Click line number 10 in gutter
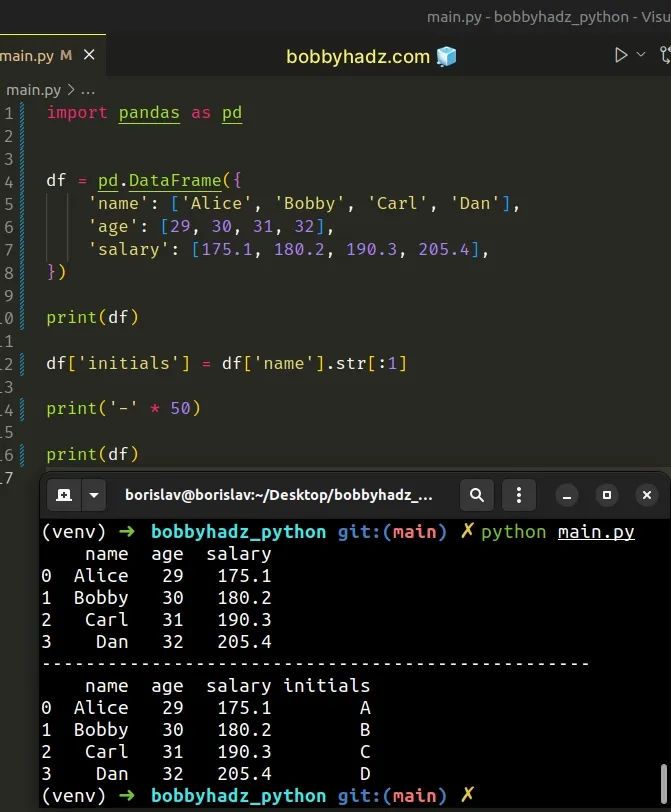Screen dimensions: 671x812 pyautogui.click(x=8, y=318)
